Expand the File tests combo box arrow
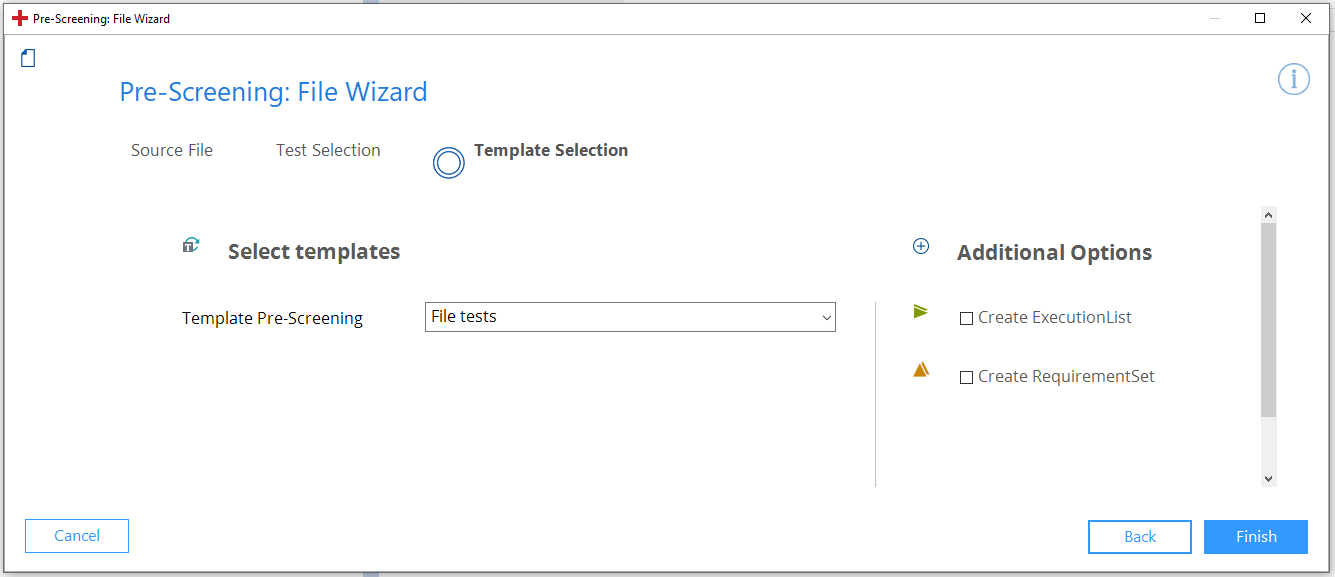Screen dimensions: 1335x577 pyautogui.click(x=826, y=318)
